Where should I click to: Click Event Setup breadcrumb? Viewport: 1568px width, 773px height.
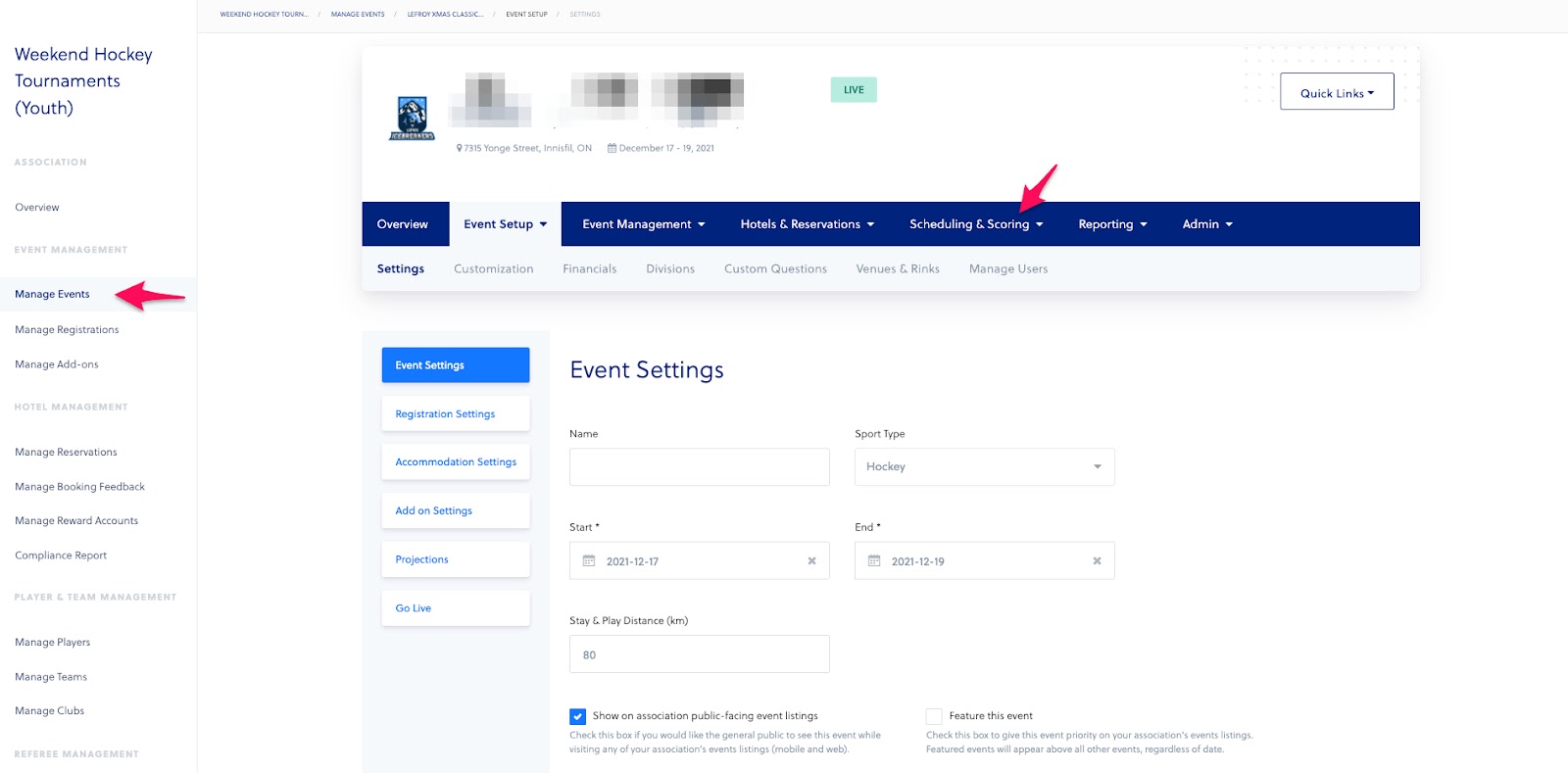point(526,15)
